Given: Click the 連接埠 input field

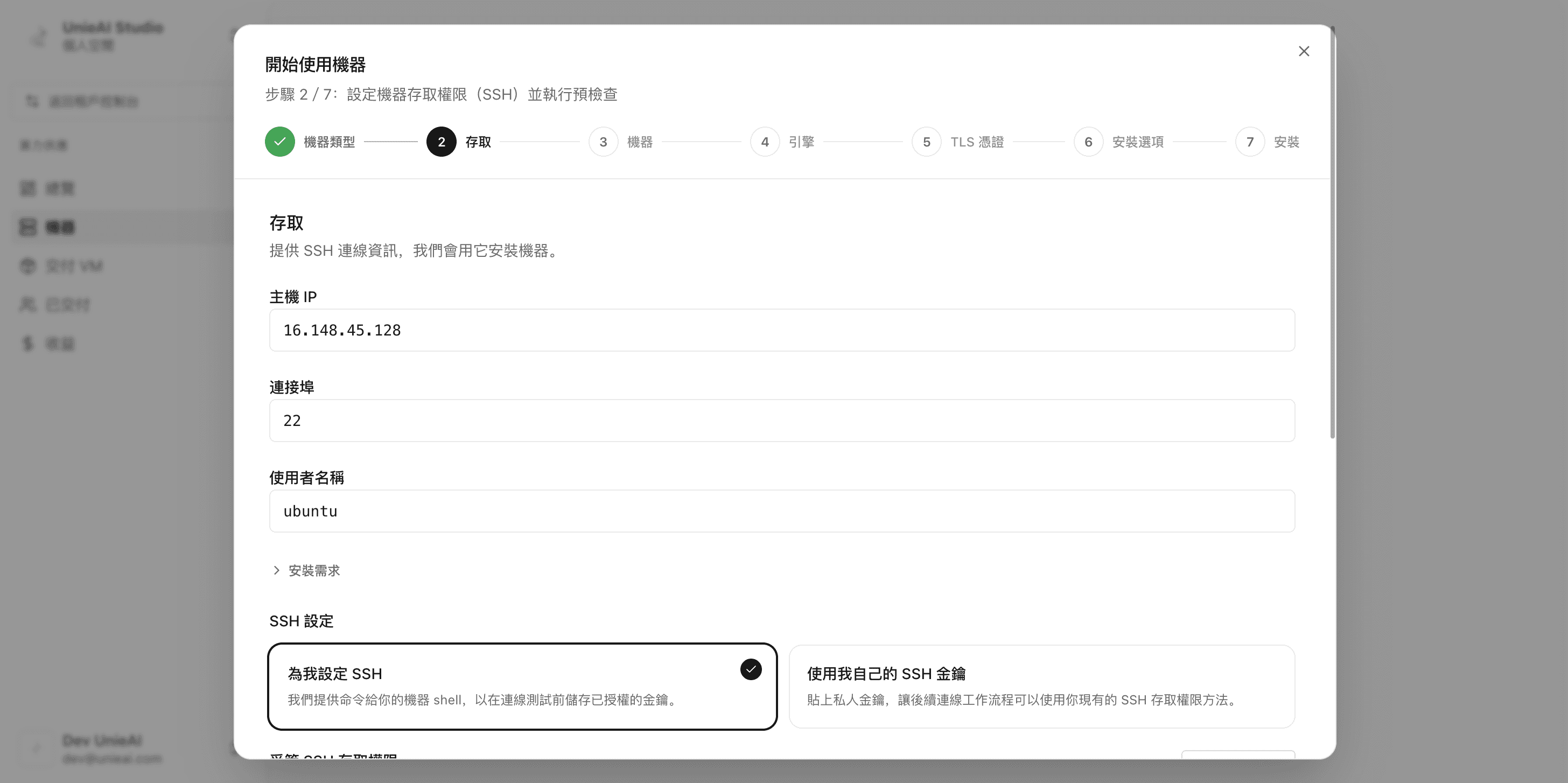Looking at the screenshot, I should (781, 421).
